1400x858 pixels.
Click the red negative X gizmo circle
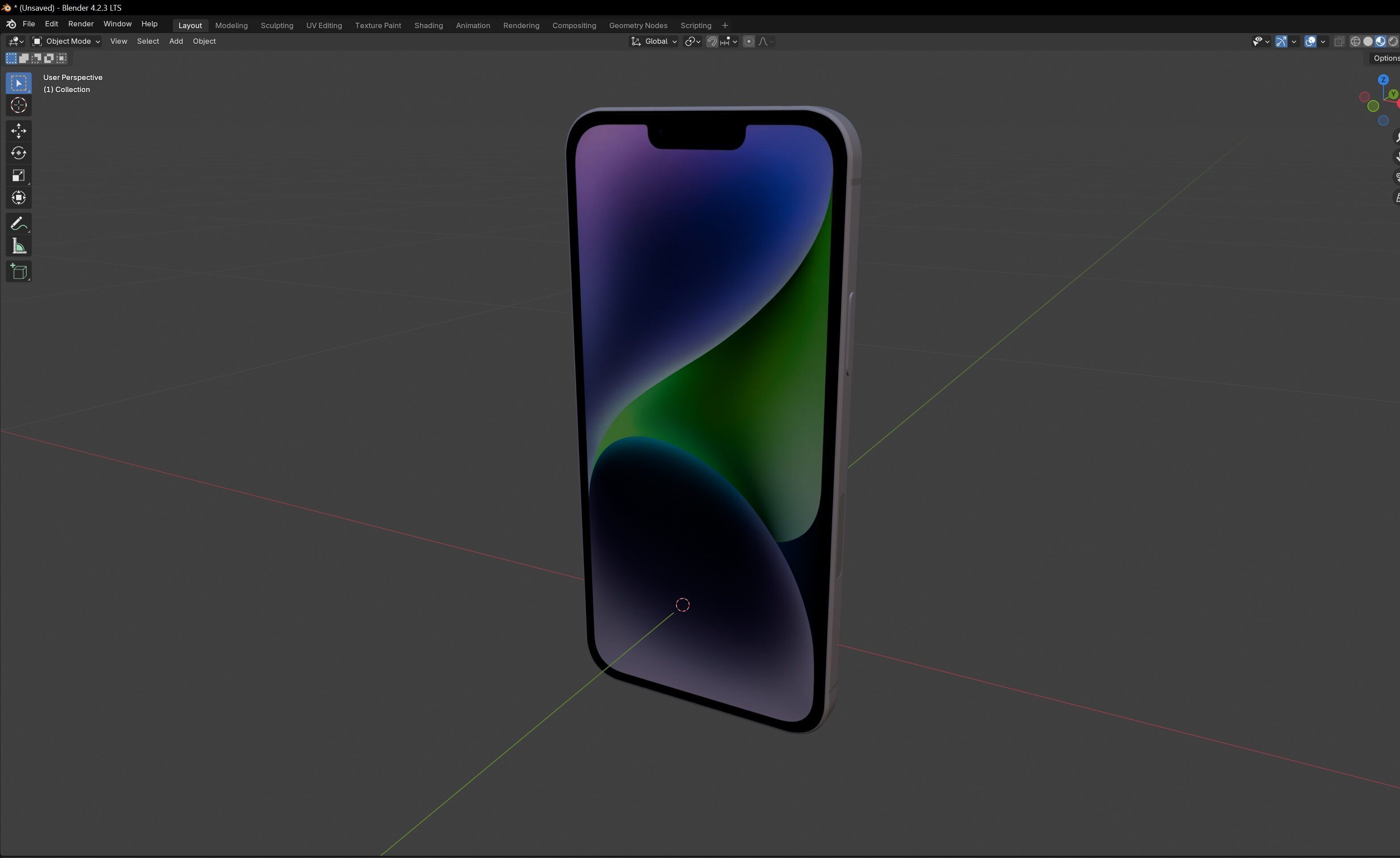(x=1364, y=97)
